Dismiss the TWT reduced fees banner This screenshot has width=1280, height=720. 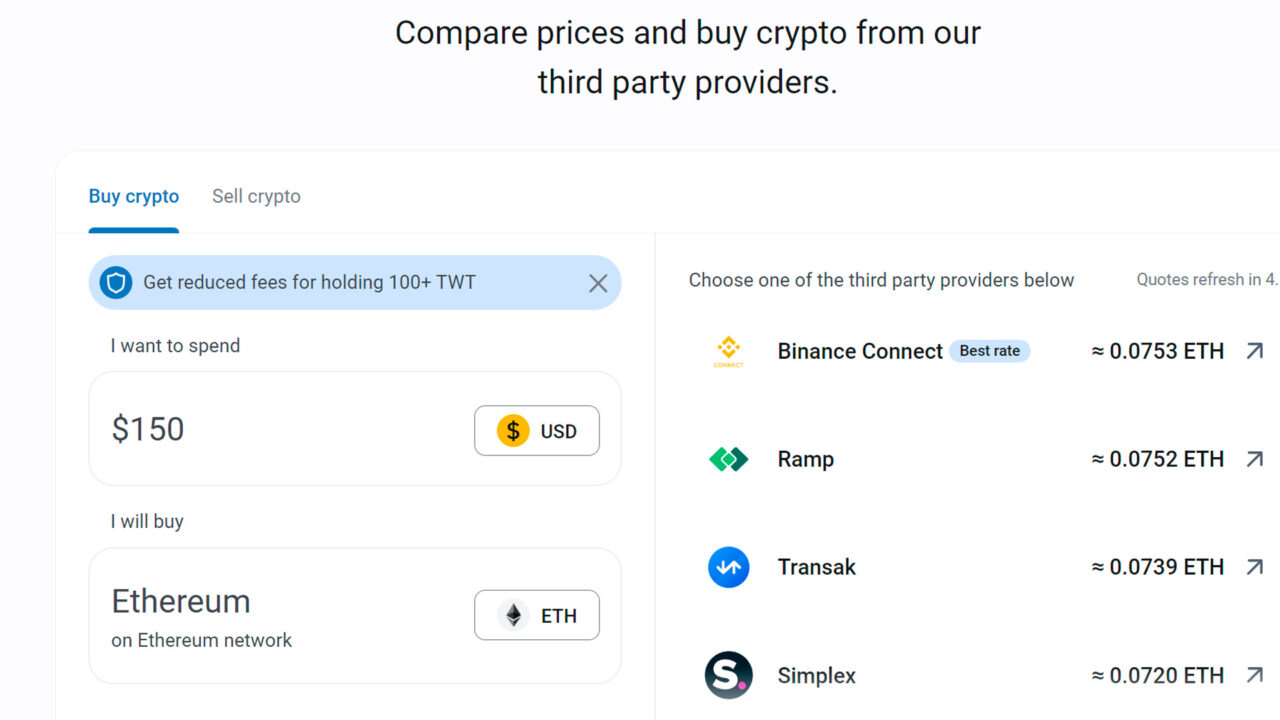(x=598, y=283)
